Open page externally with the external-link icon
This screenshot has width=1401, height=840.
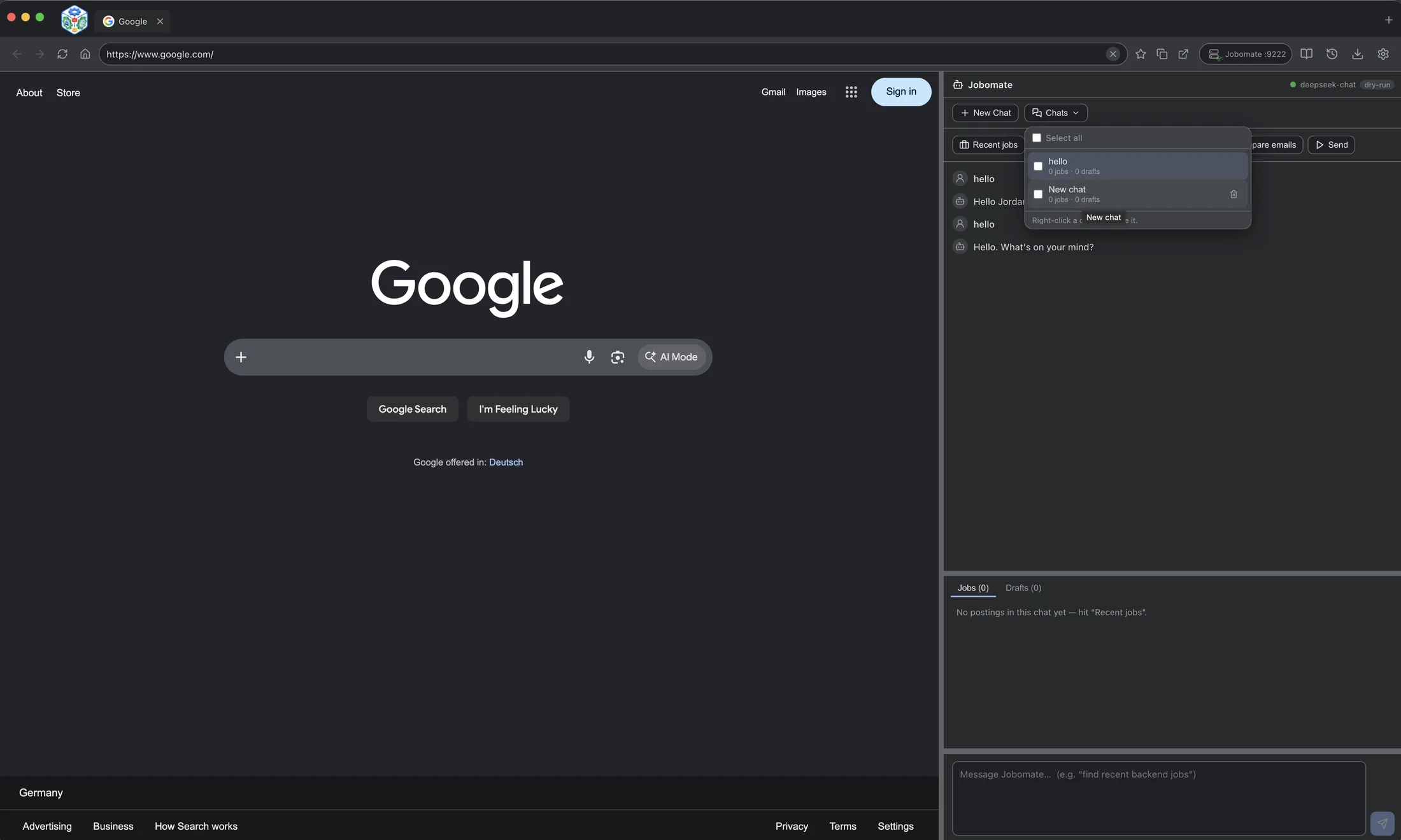[1183, 54]
